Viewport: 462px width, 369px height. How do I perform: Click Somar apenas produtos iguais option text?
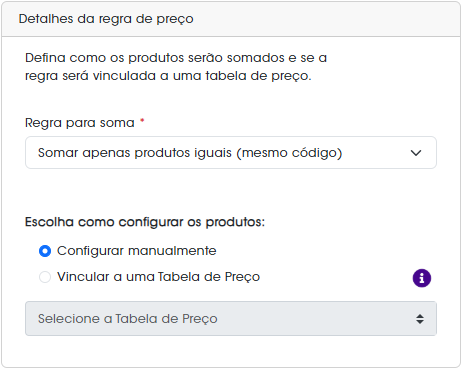[135, 153]
